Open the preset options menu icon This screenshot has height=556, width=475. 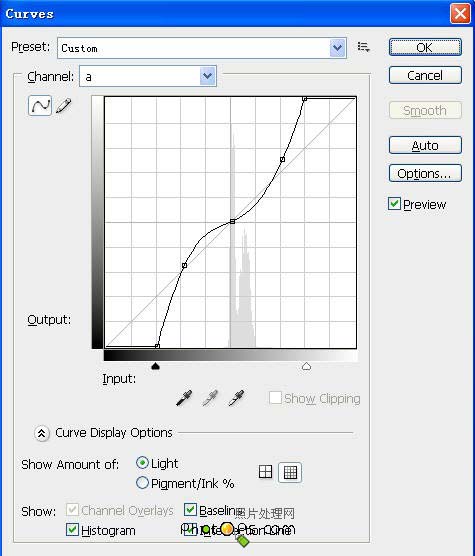pyautogui.click(x=364, y=47)
